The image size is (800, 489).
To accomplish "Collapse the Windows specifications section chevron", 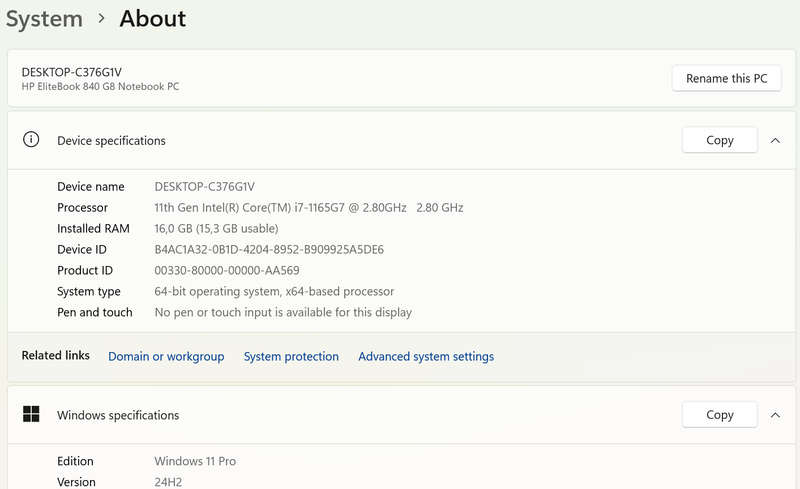I will pos(775,415).
